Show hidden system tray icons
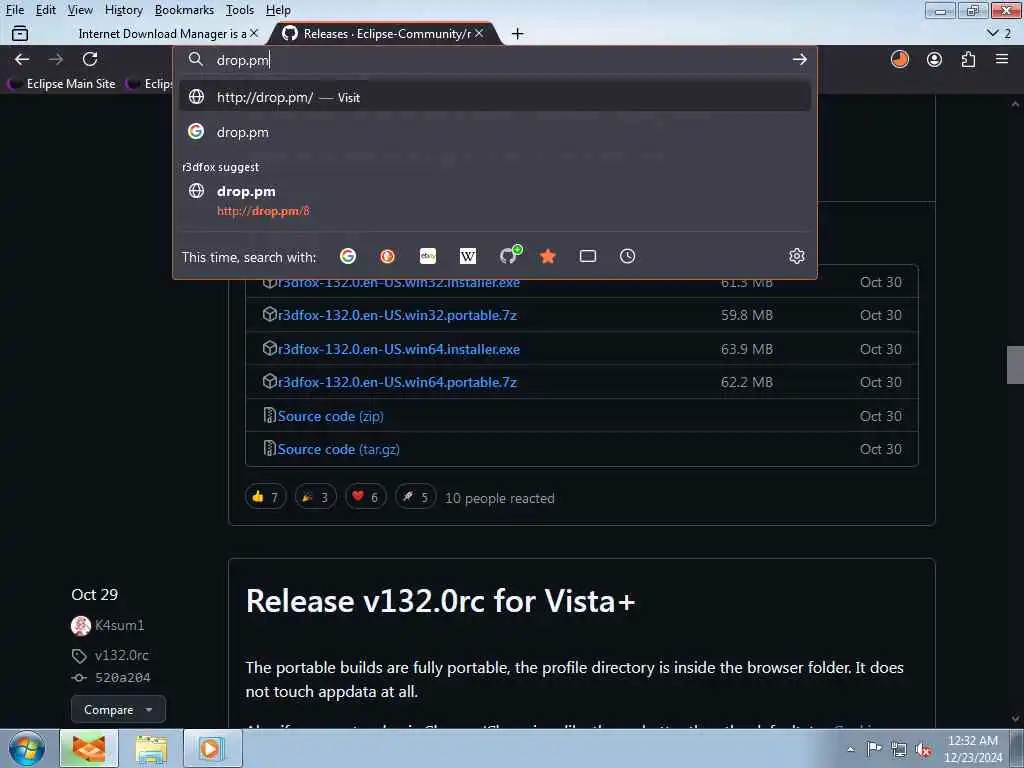The height and width of the screenshot is (768, 1024). pyautogui.click(x=850, y=749)
